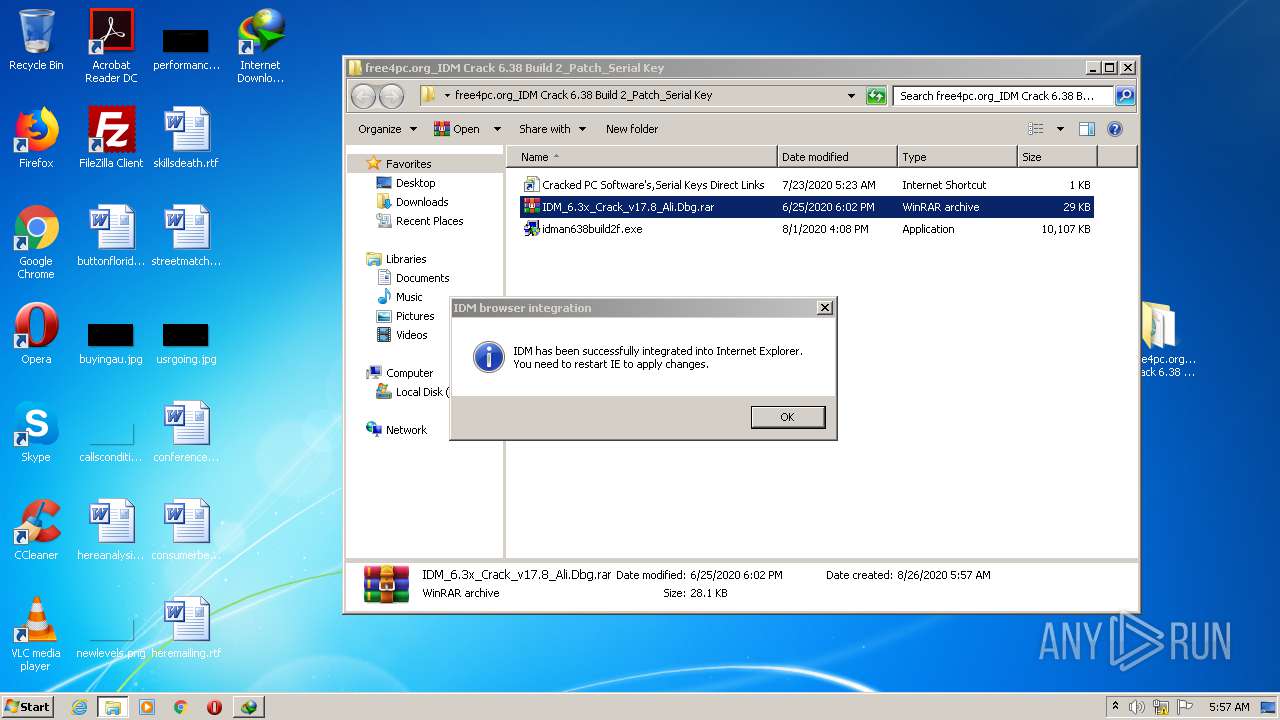
Task: Expand the address bar history dropdown
Action: pos(851,96)
